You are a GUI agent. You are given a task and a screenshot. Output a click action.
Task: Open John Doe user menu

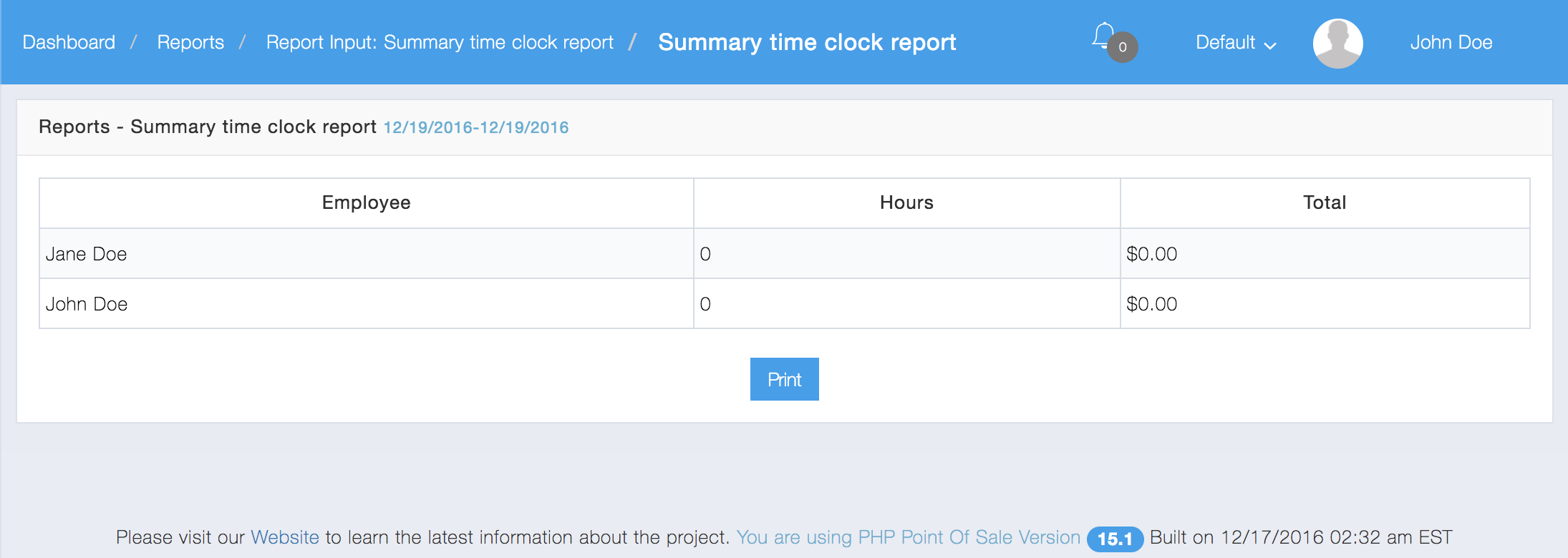tap(1451, 43)
